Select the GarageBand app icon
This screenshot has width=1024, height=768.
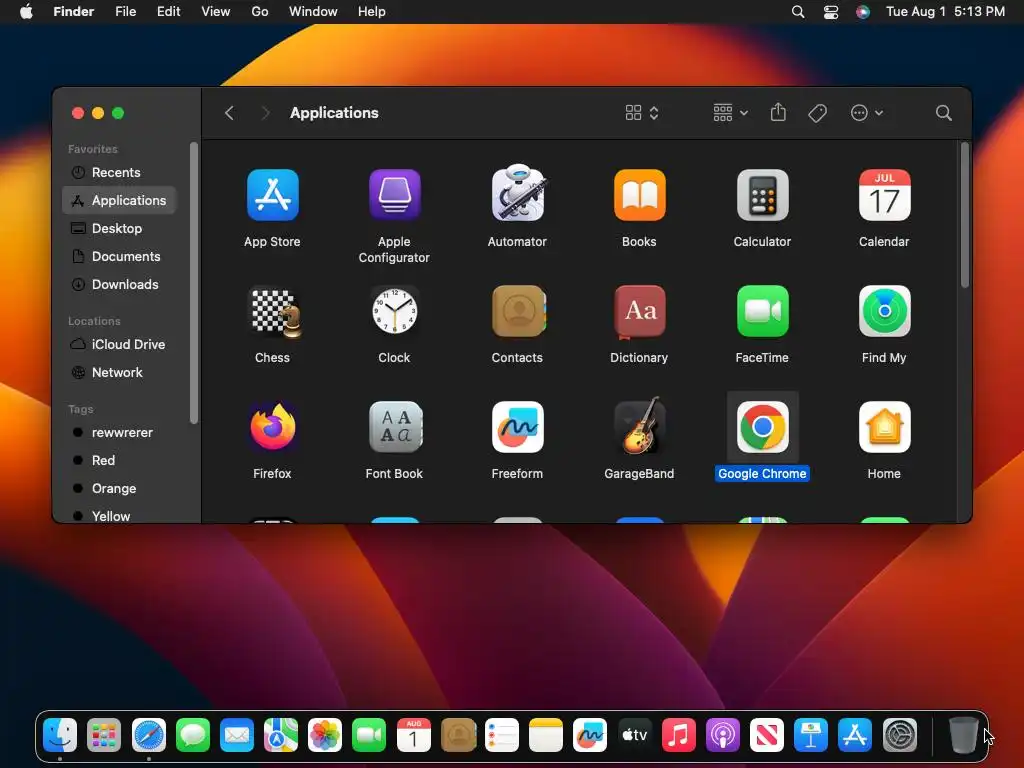[641, 426]
